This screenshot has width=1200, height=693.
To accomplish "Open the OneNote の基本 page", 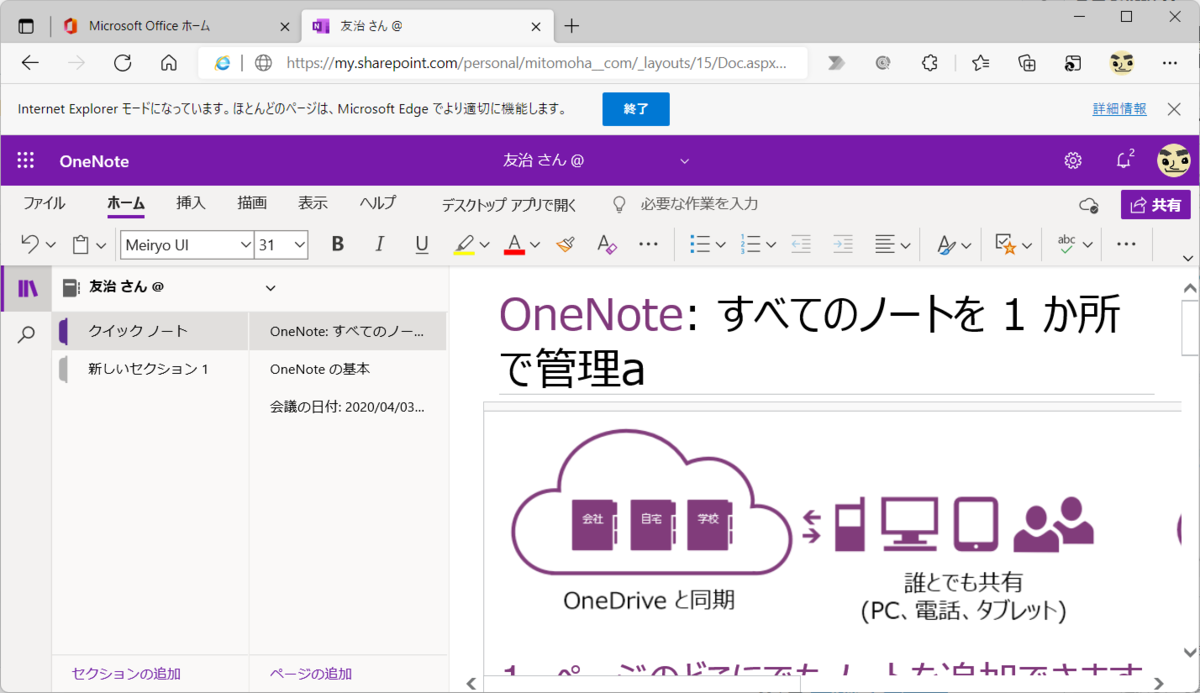I will click(348, 369).
